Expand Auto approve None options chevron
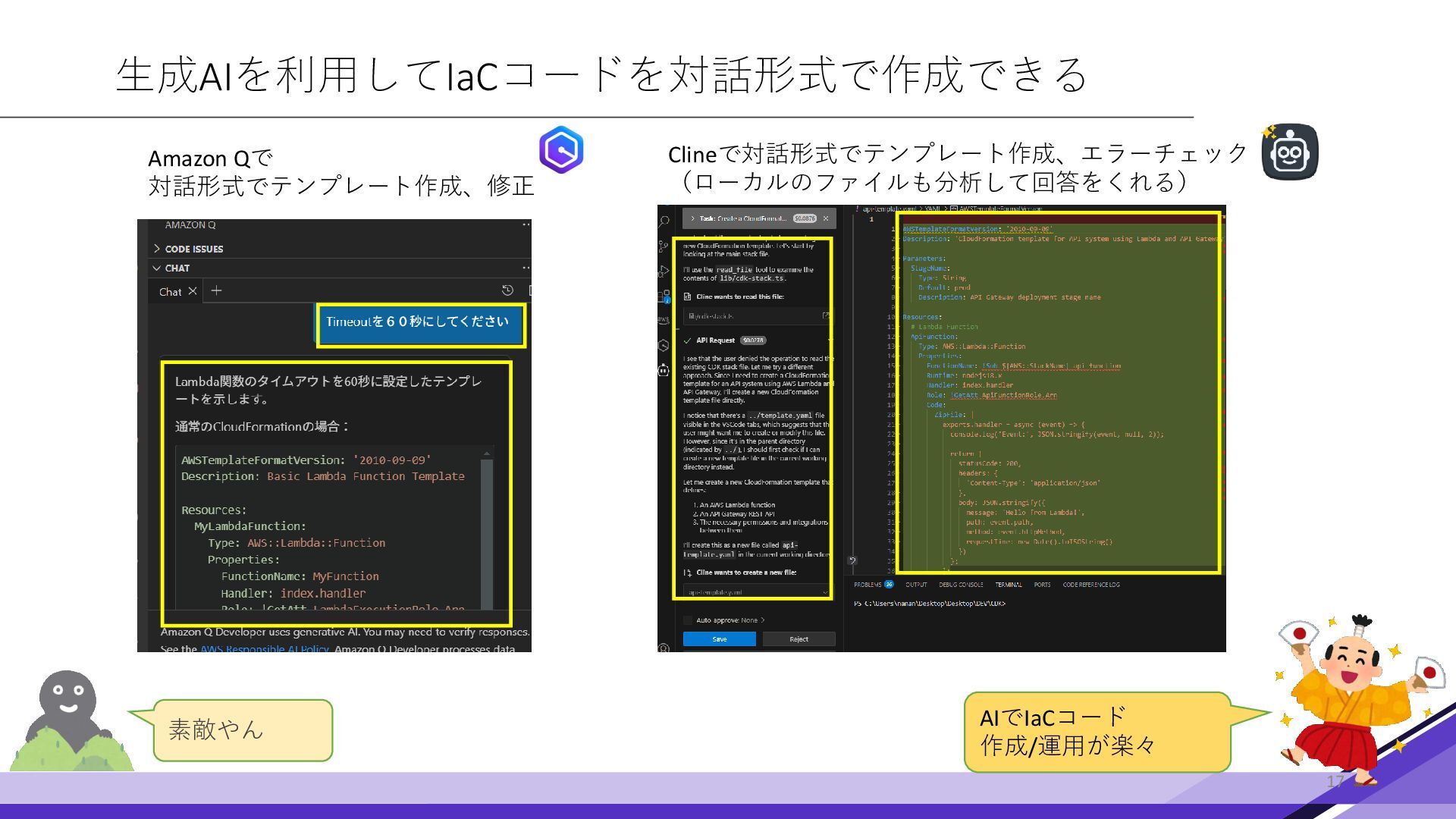 (x=762, y=620)
